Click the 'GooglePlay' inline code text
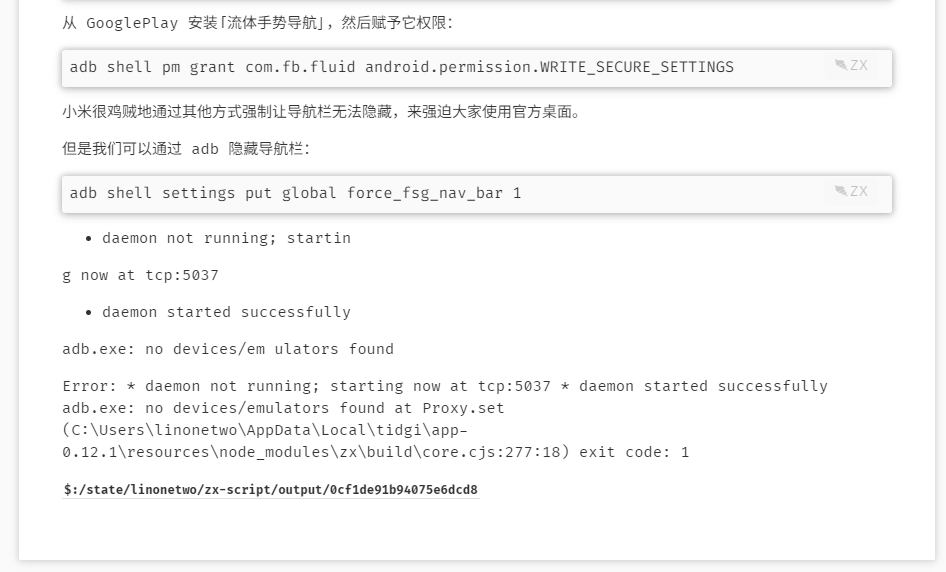 pyautogui.click(x=132, y=24)
